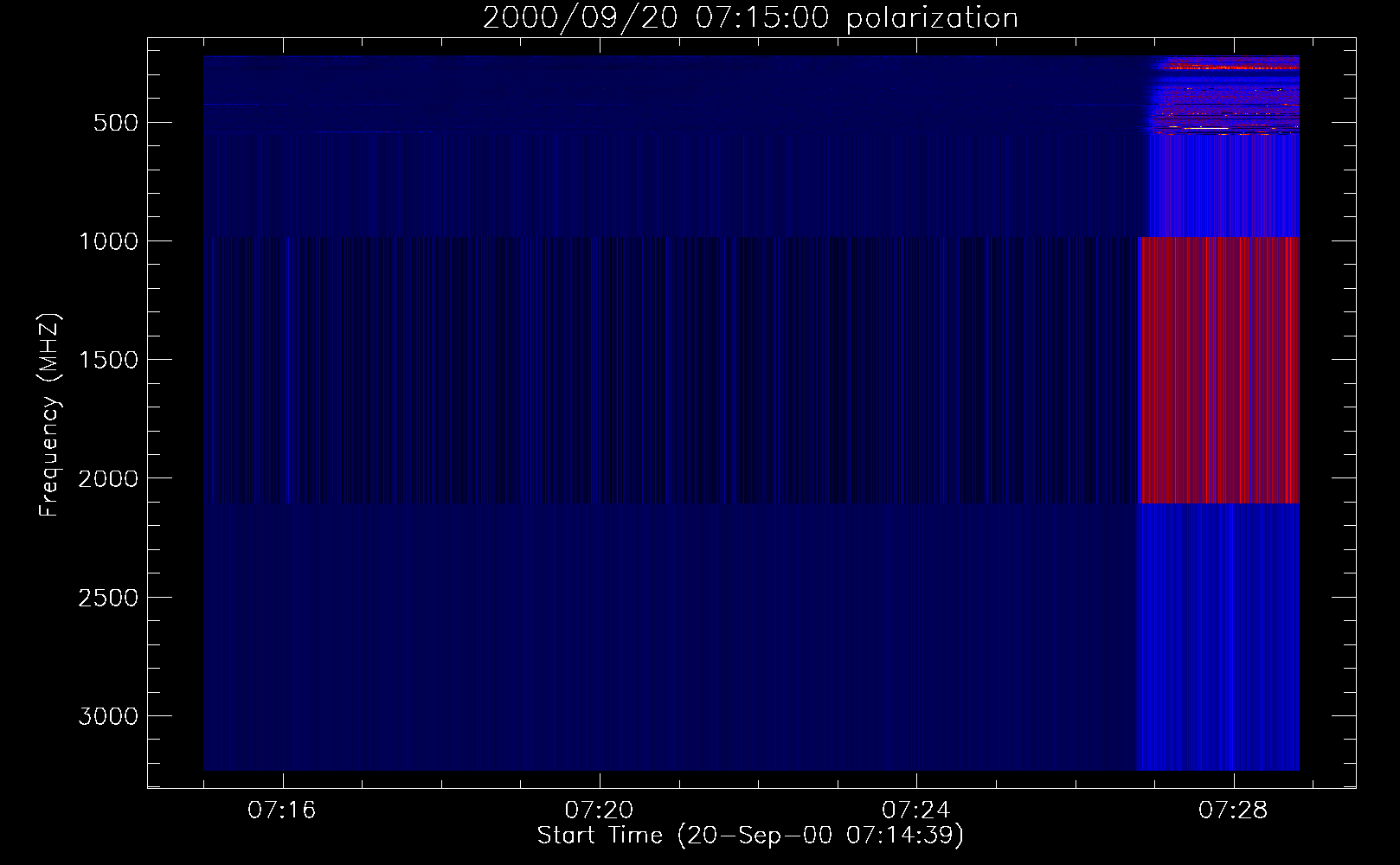Click the plot title '2000/09/20 07:15:00 polarization'
1400x865 pixels.
[x=750, y=18]
